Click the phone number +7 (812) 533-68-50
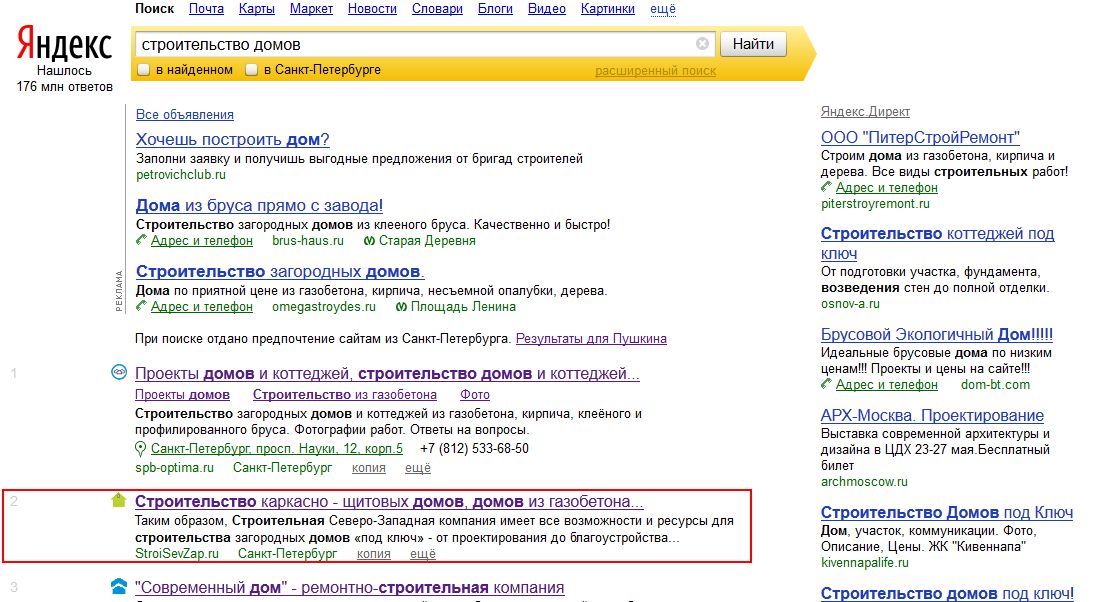The image size is (1112, 602). point(474,448)
